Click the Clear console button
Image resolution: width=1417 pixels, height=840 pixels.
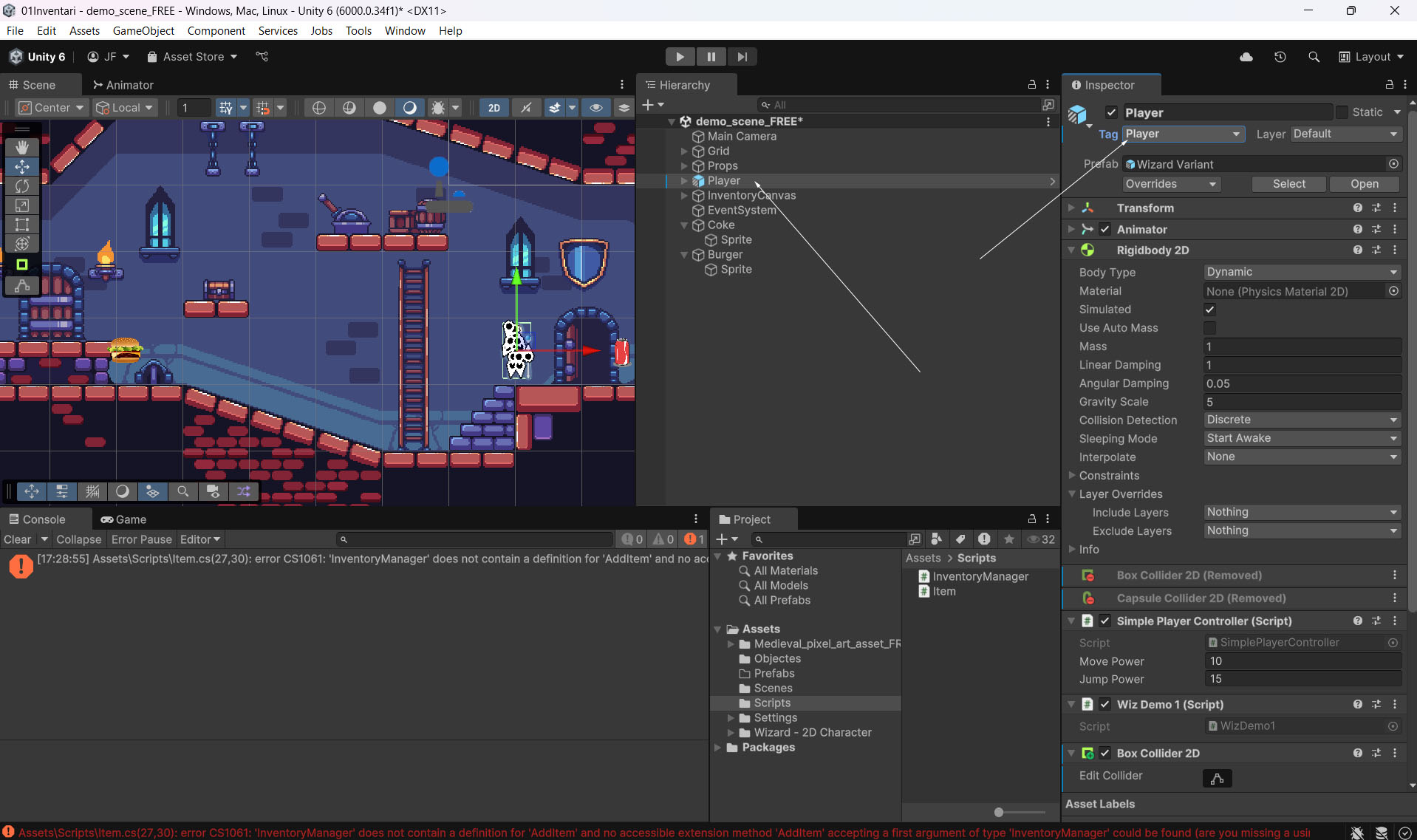click(x=18, y=539)
